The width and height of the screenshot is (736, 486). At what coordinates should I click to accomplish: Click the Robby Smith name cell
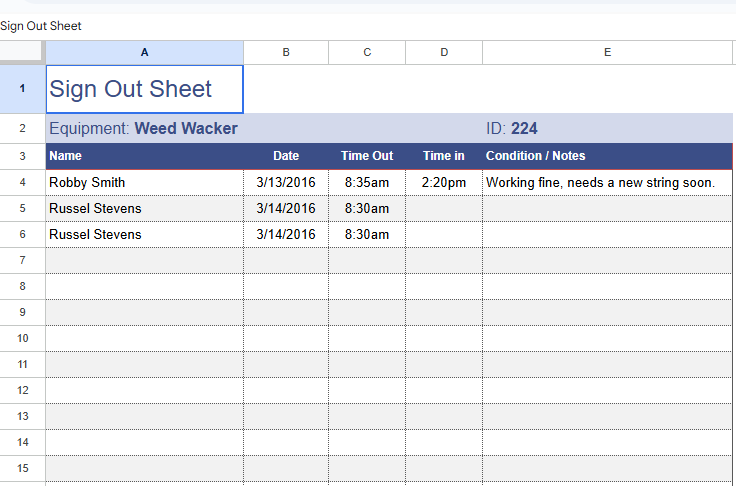144,182
